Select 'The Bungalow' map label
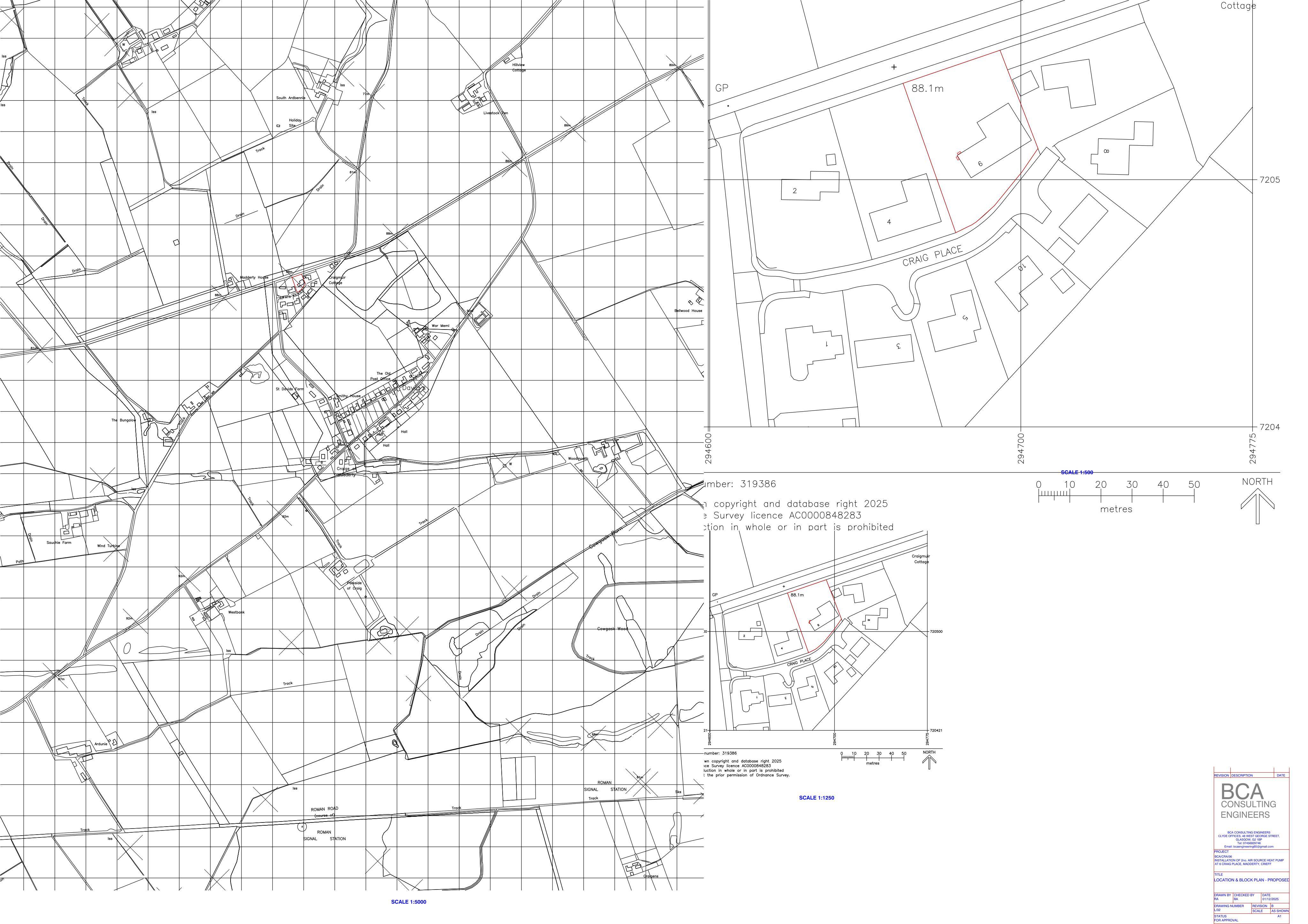 click(x=124, y=420)
